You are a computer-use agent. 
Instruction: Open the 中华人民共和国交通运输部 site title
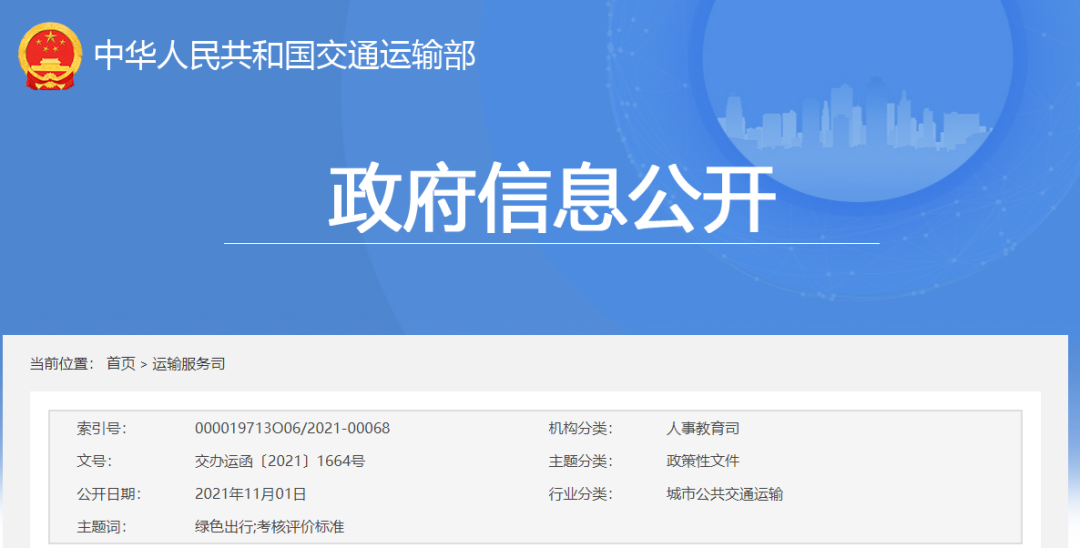pos(284,55)
